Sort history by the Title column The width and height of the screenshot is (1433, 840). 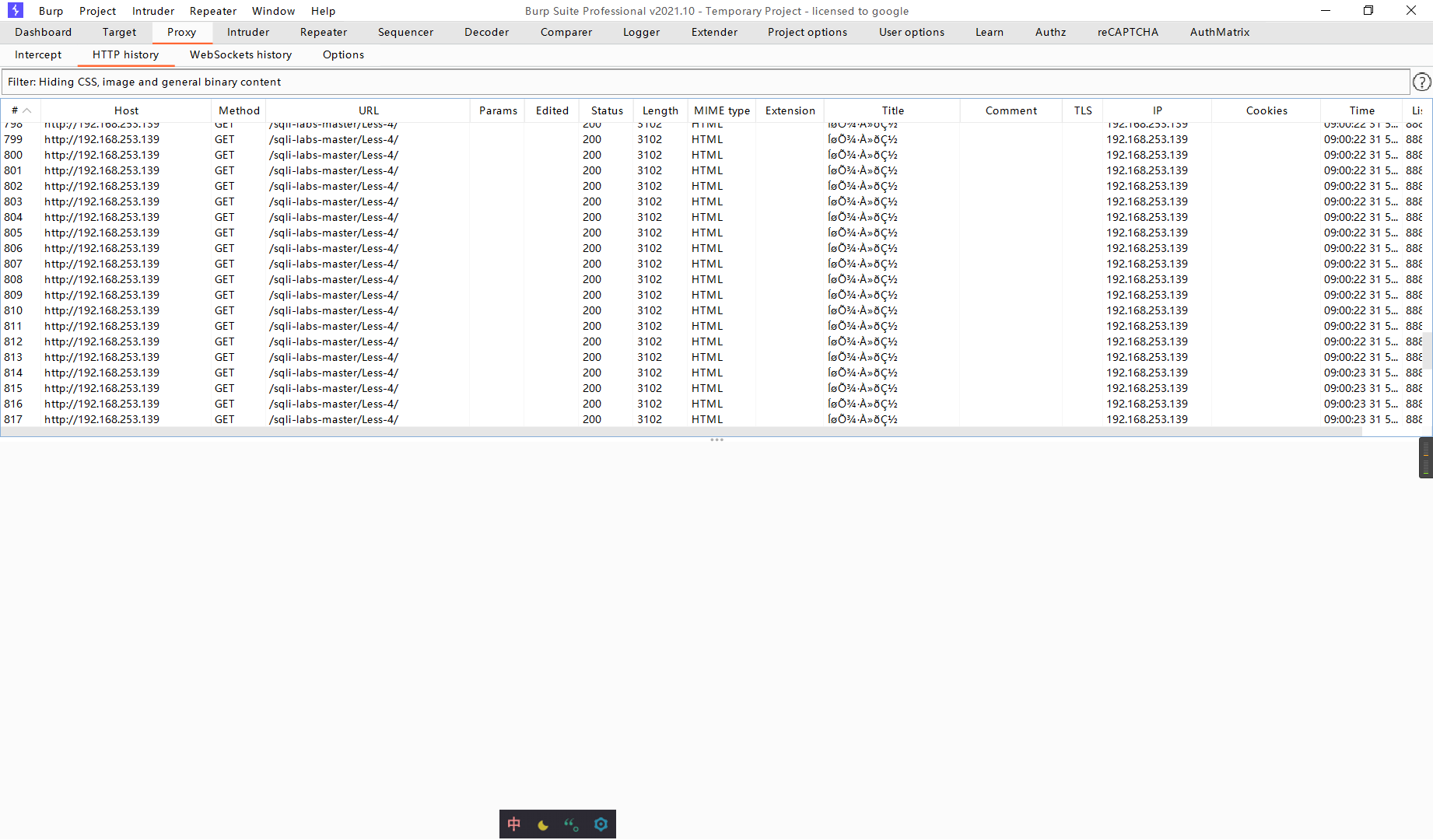coord(893,110)
